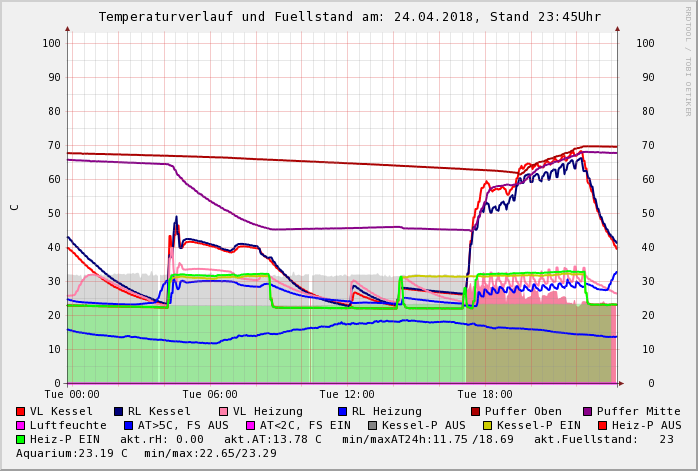This screenshot has height=471, width=698.
Task: Click the Tue 06:00 time axis label
Action: [x=209, y=394]
